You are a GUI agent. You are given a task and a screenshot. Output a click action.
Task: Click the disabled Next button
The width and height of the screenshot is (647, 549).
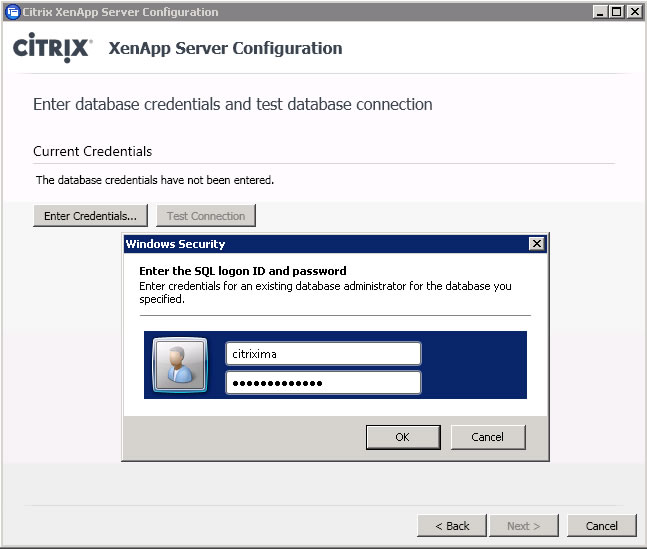[x=524, y=525]
